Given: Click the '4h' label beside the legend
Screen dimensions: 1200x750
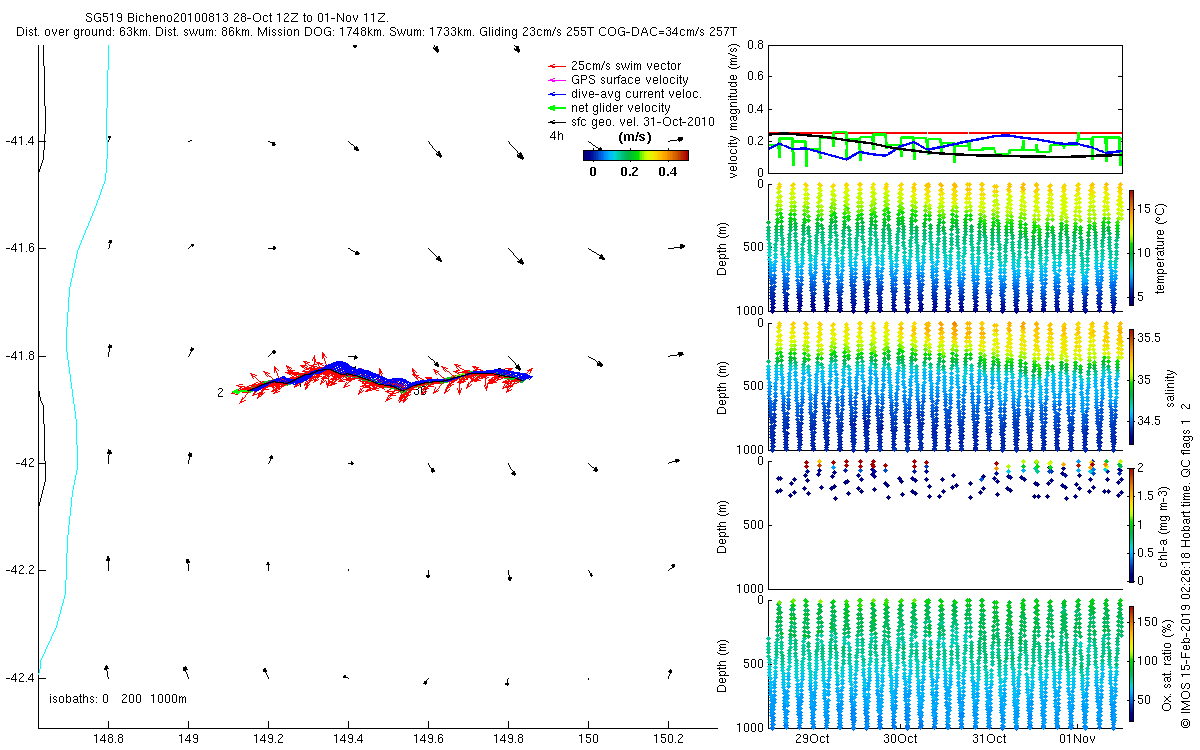Looking at the screenshot, I should click(x=556, y=135).
